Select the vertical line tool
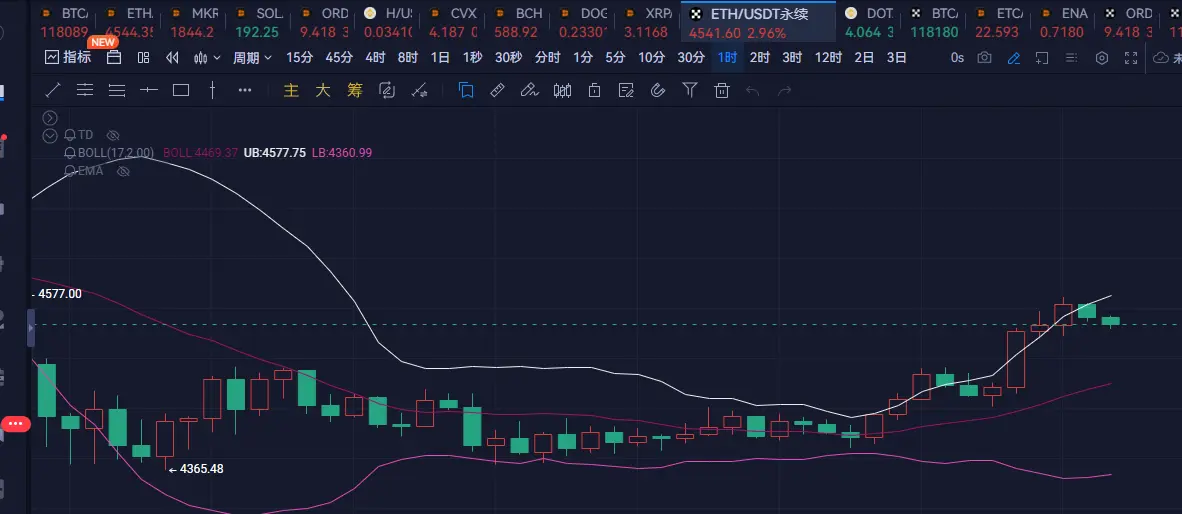The image size is (1182, 514). tap(213, 90)
